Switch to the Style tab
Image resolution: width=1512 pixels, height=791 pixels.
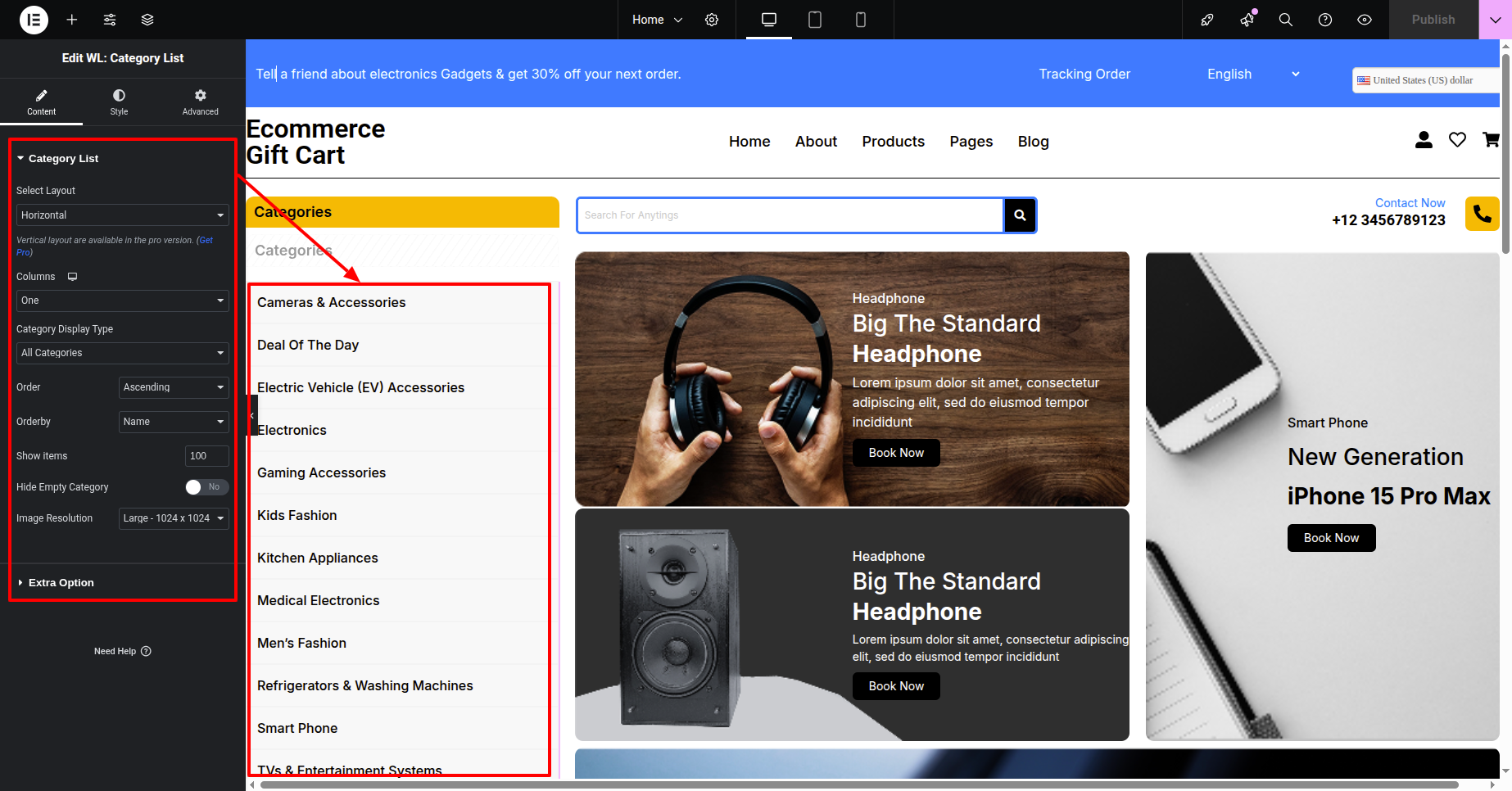tap(119, 102)
